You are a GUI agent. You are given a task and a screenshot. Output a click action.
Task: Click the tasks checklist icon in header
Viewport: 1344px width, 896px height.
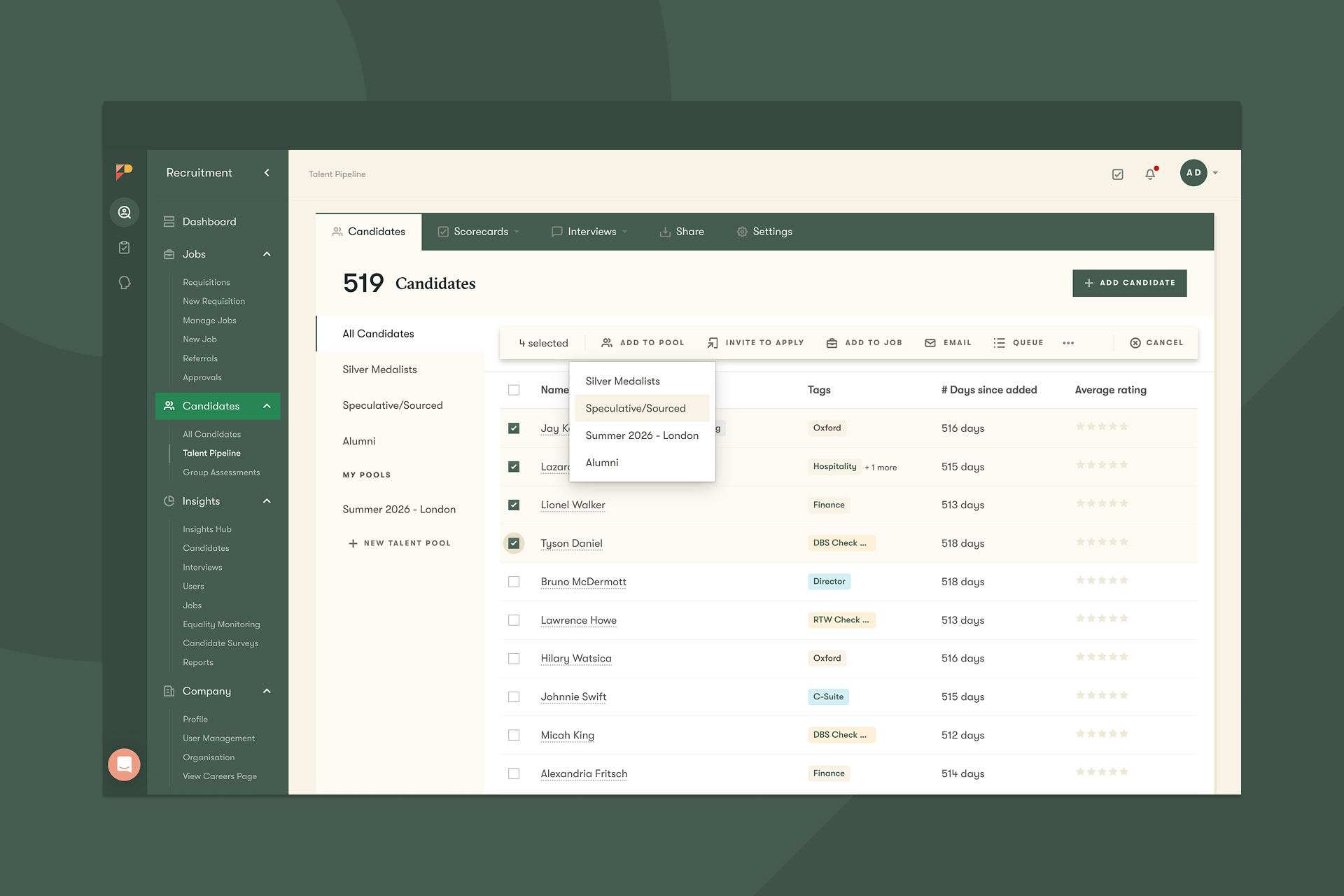pyautogui.click(x=1118, y=174)
